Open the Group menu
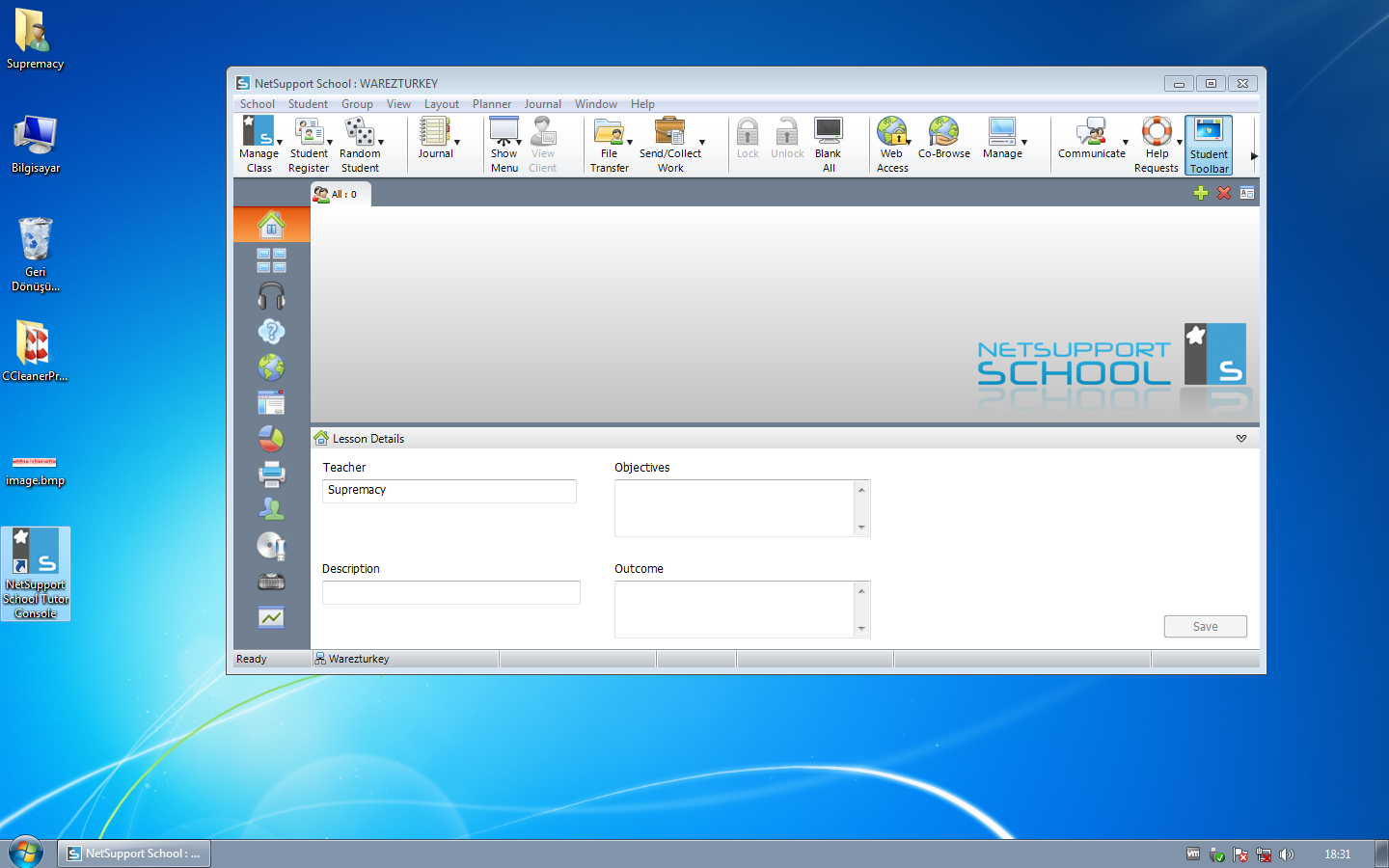 coord(357,104)
